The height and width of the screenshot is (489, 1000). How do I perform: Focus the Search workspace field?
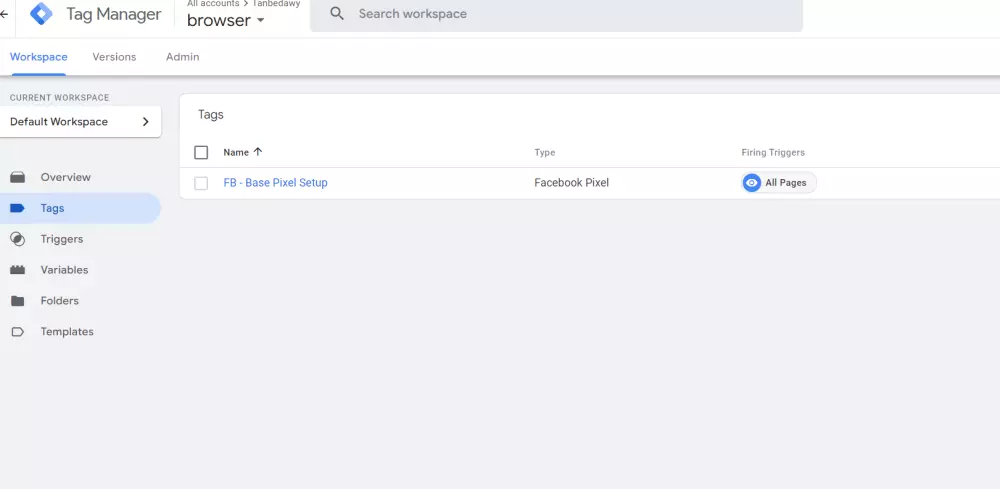556,14
